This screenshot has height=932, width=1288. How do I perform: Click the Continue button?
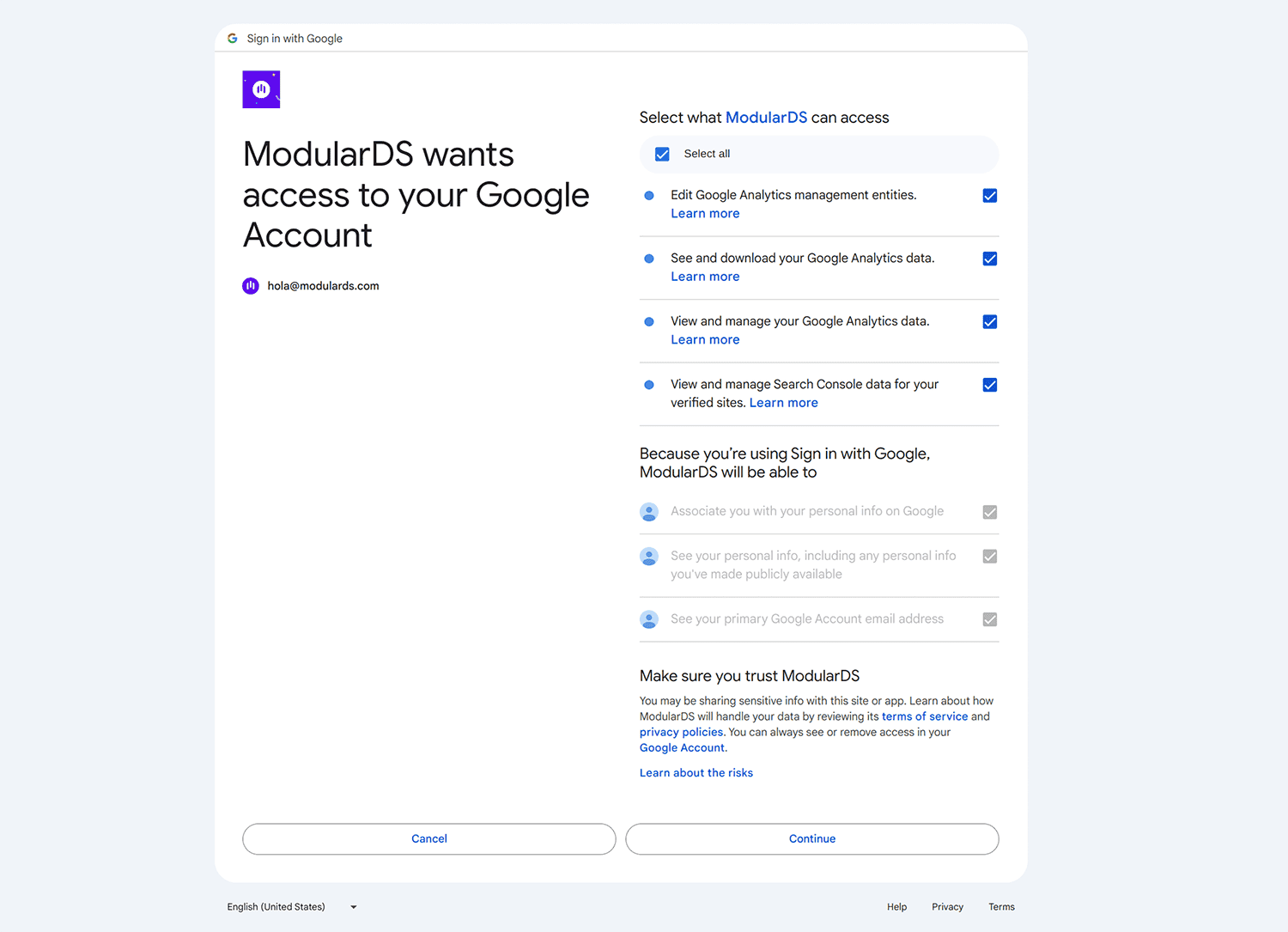pyautogui.click(x=812, y=839)
